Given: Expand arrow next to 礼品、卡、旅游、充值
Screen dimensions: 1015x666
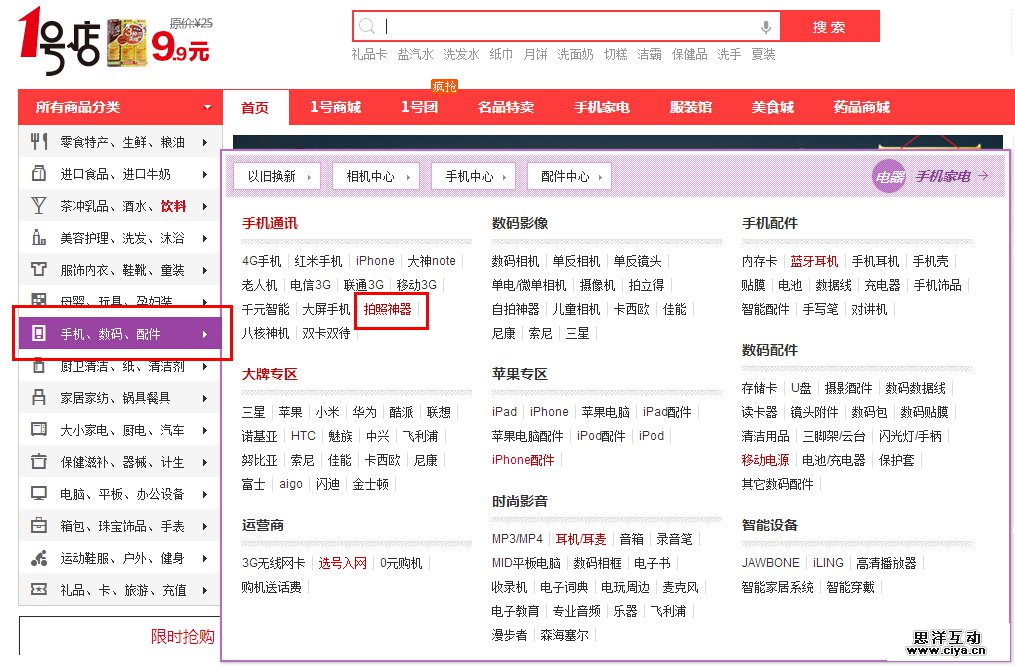Looking at the screenshot, I should [x=205, y=590].
